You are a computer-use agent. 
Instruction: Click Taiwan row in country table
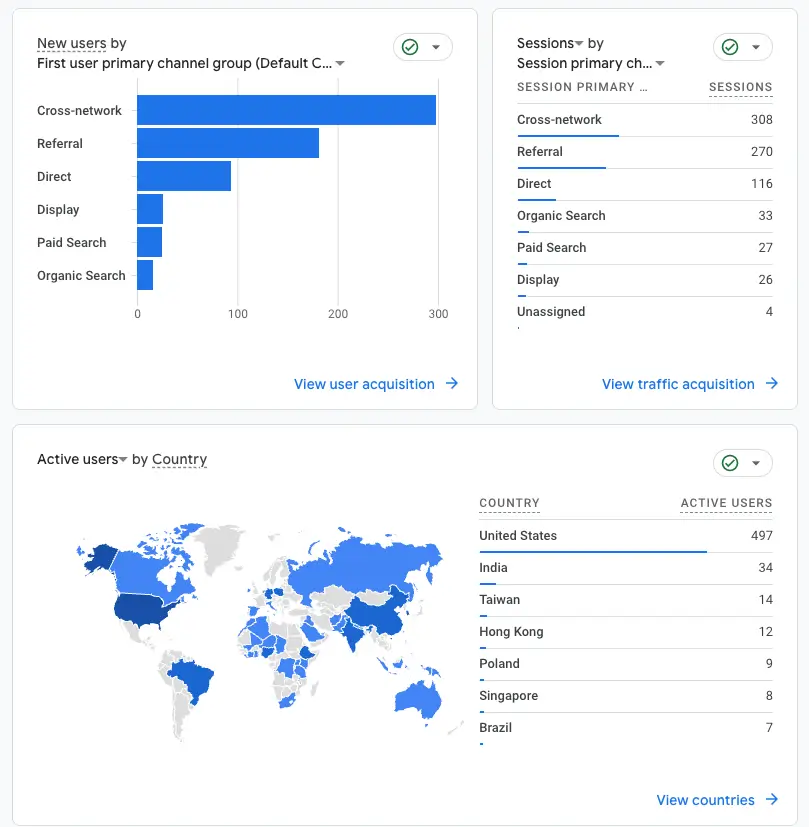coord(626,601)
